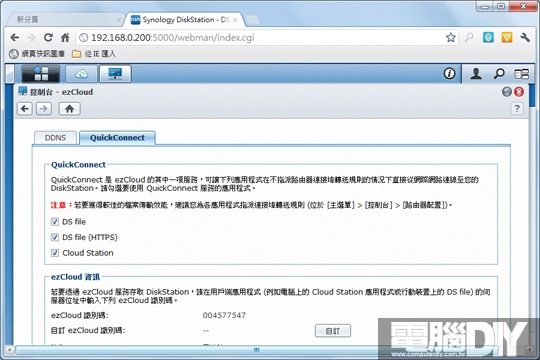Go forward in the Control Panel

pos(44,109)
